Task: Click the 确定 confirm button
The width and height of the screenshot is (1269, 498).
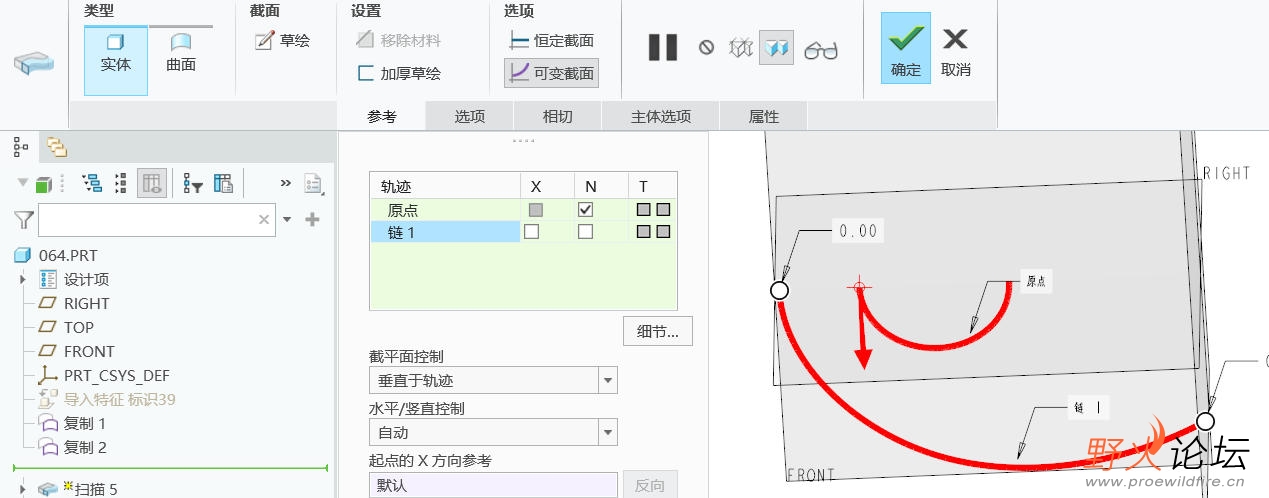Action: coord(906,48)
